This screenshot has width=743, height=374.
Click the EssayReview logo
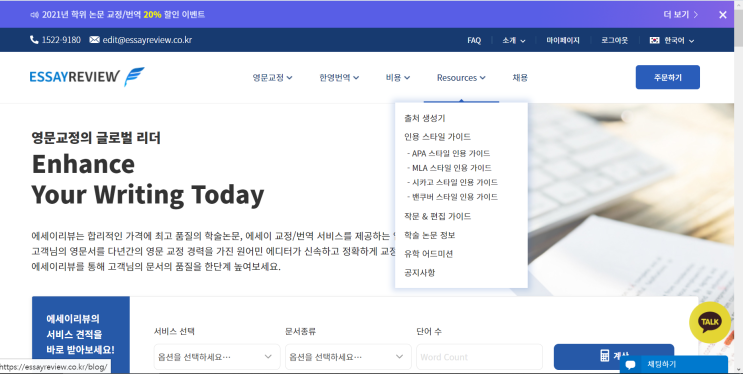click(87, 77)
